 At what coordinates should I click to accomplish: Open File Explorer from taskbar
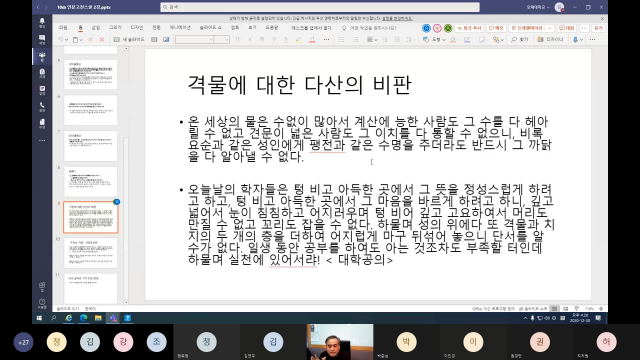coord(98,318)
